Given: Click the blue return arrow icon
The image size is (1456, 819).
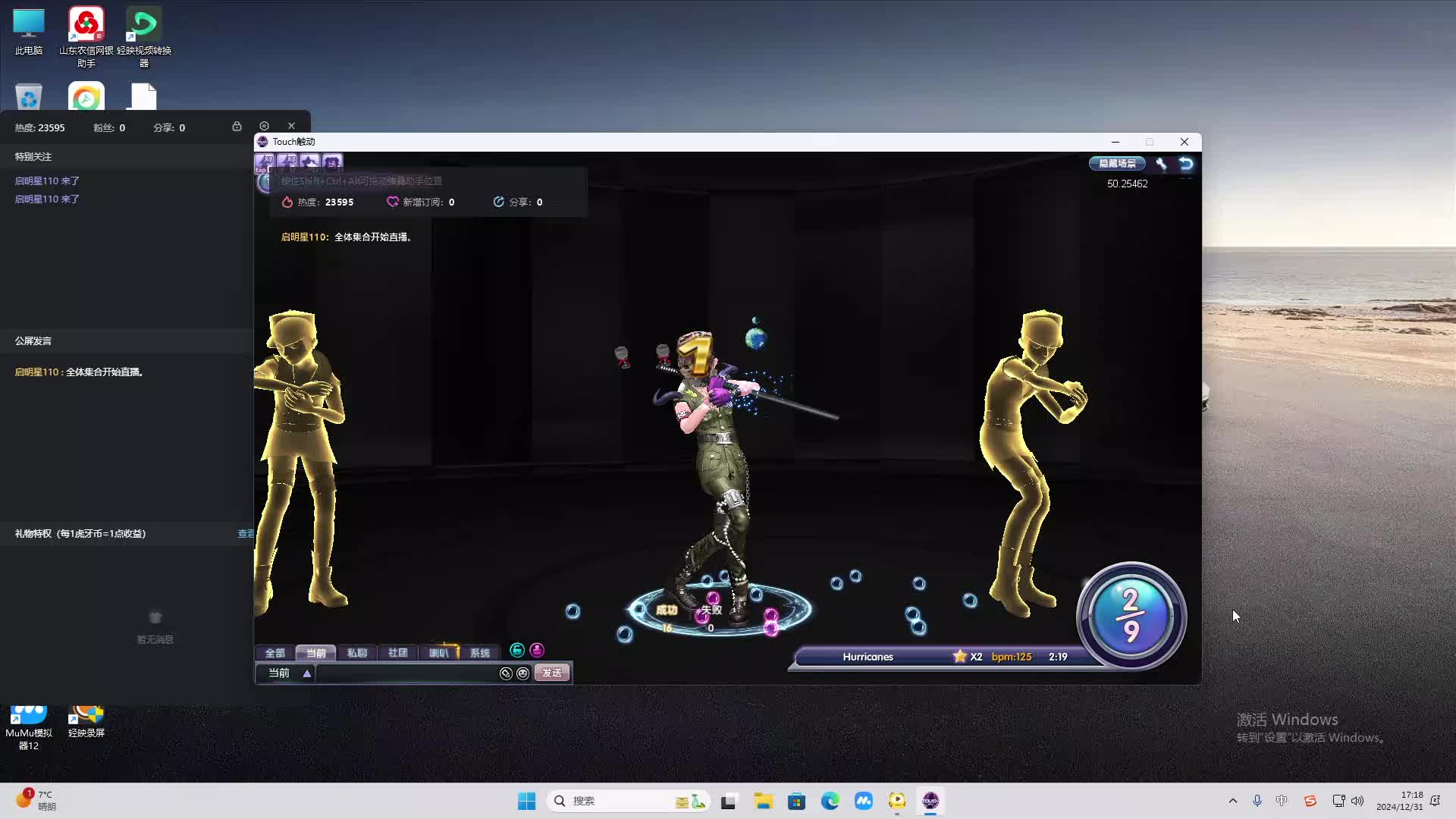Looking at the screenshot, I should coord(1186,164).
